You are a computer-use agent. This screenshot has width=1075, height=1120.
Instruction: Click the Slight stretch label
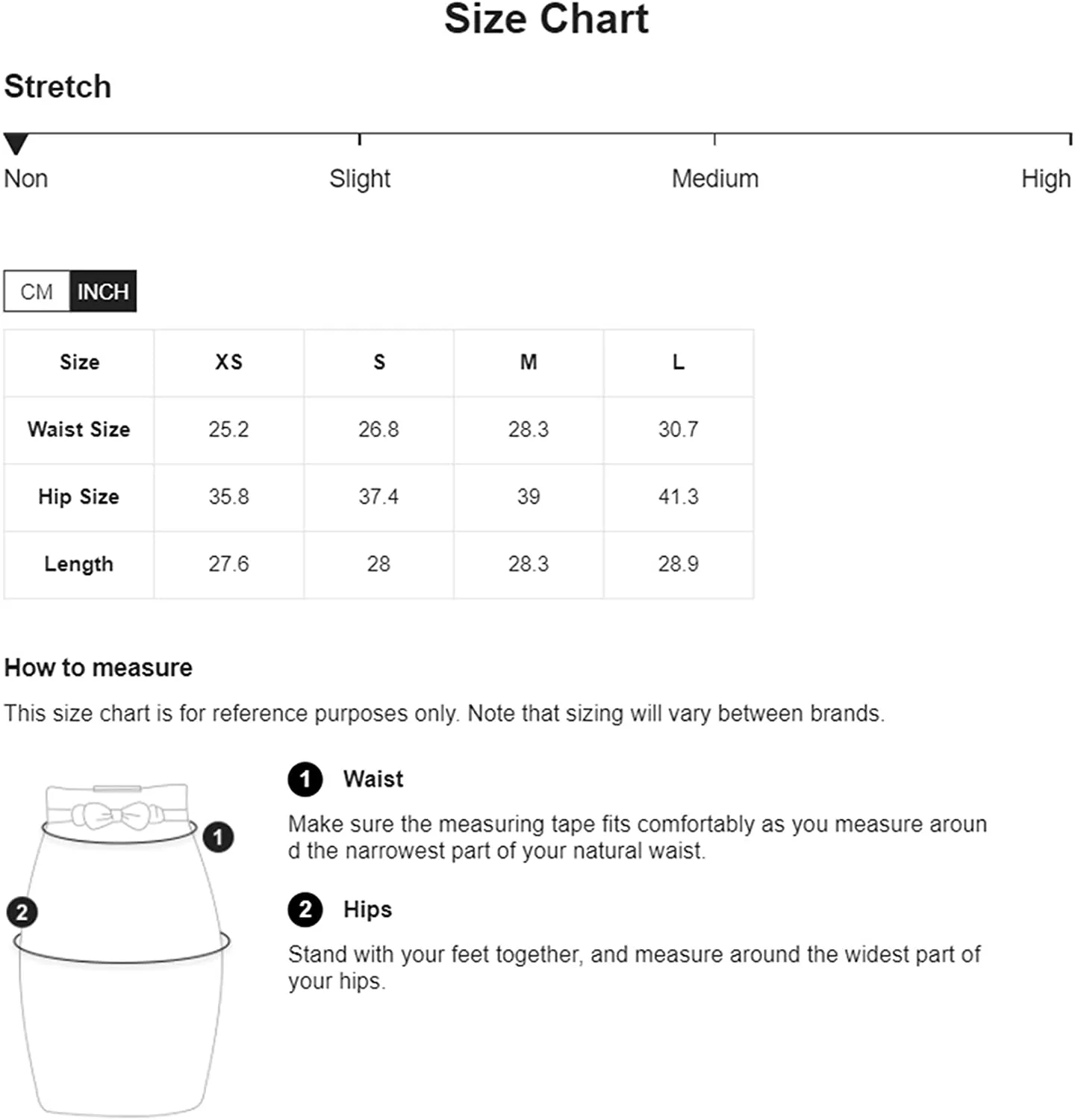pyautogui.click(x=360, y=179)
